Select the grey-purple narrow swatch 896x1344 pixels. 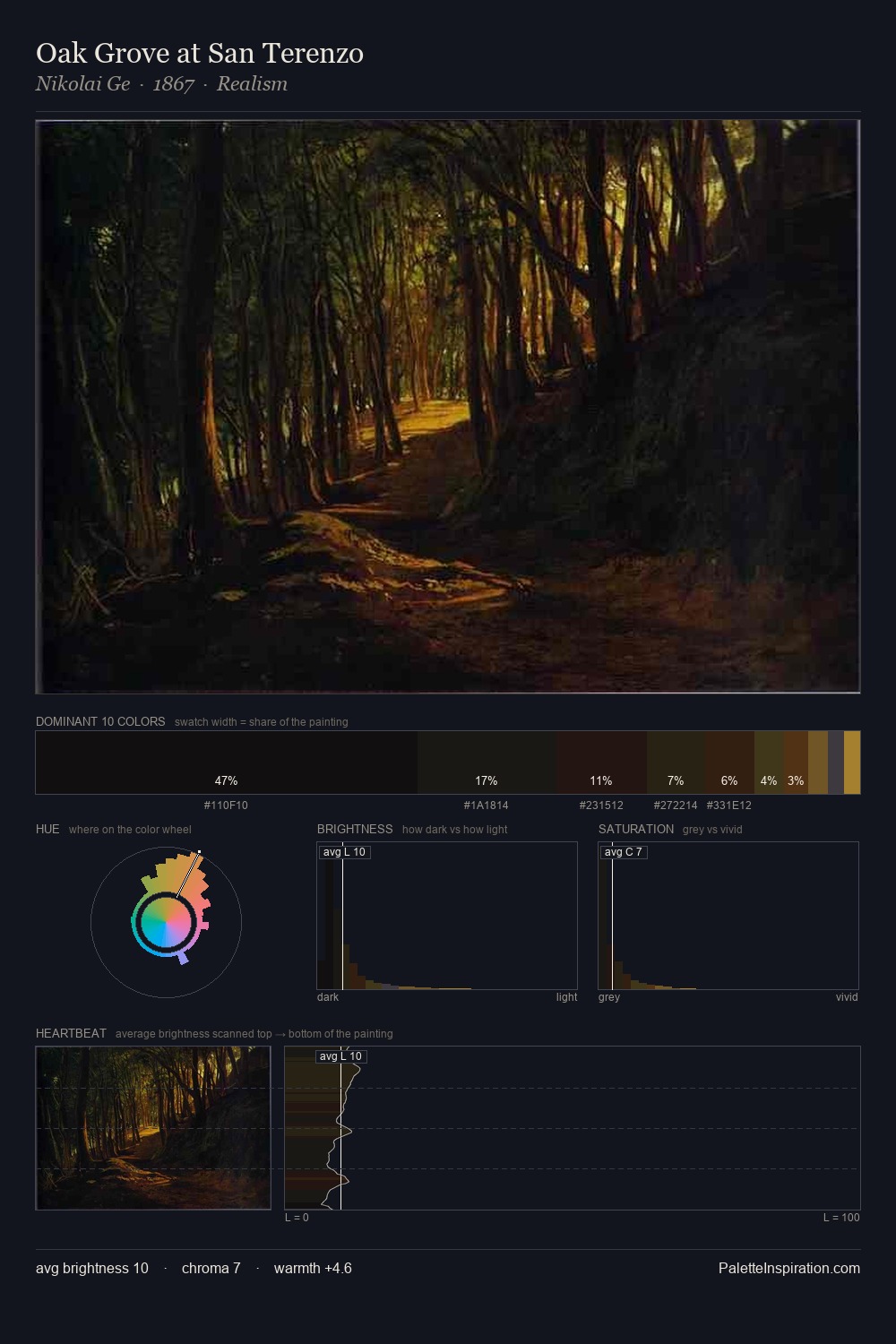(836, 762)
